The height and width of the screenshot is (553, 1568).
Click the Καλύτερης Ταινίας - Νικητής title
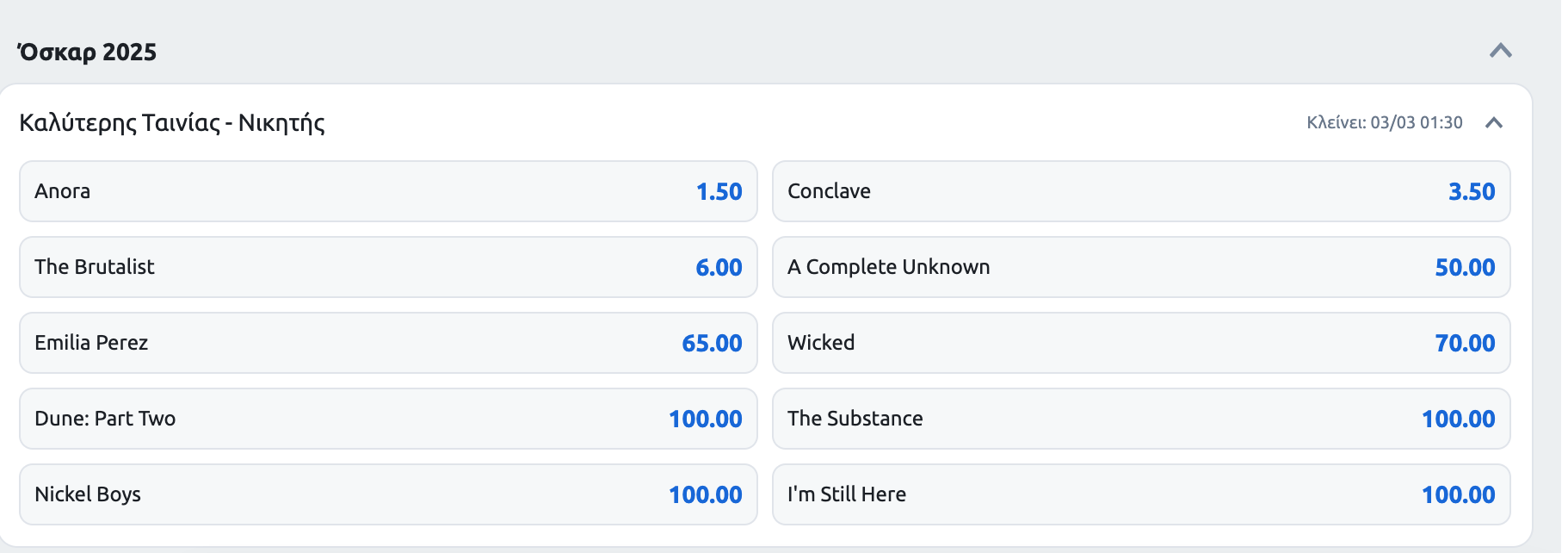click(x=172, y=122)
